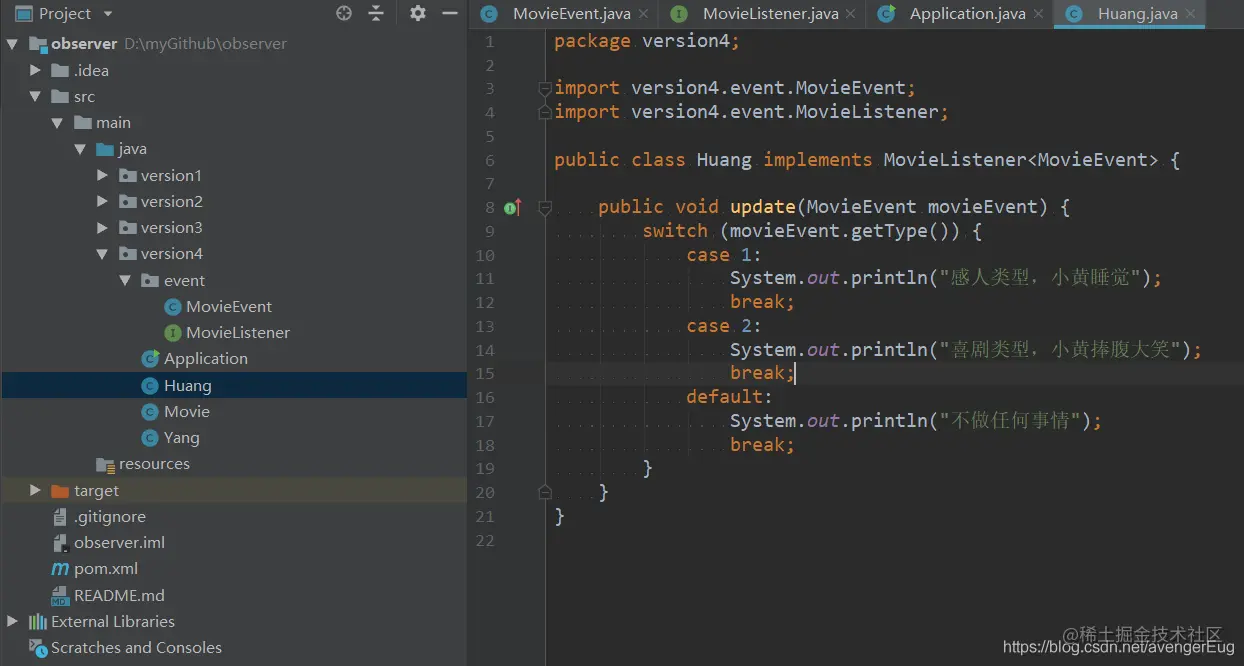Select the resources folder
This screenshot has width=1244, height=666.
[x=154, y=463]
